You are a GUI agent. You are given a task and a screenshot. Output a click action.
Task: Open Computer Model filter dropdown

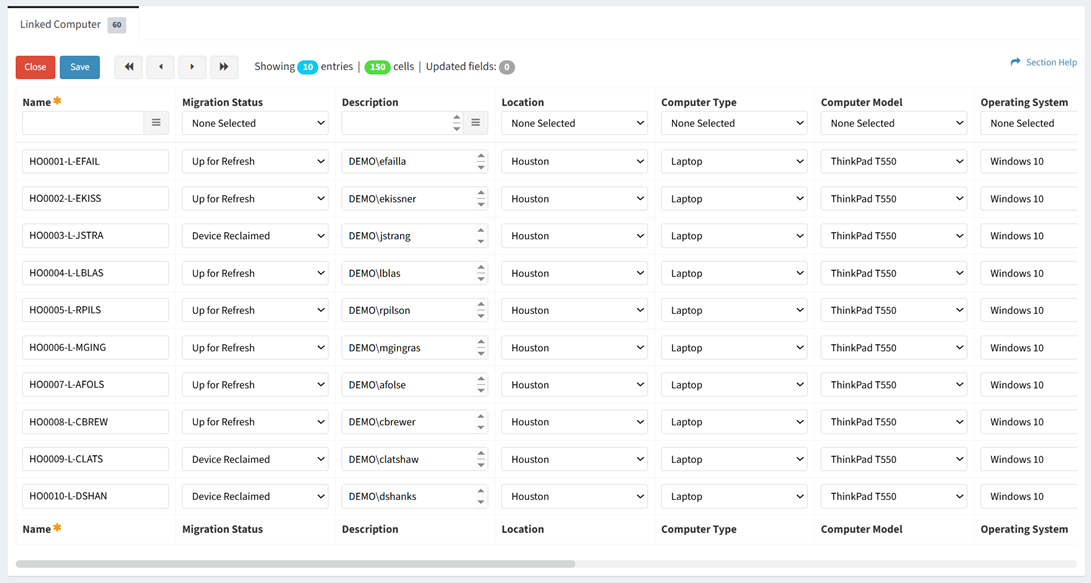(893, 123)
